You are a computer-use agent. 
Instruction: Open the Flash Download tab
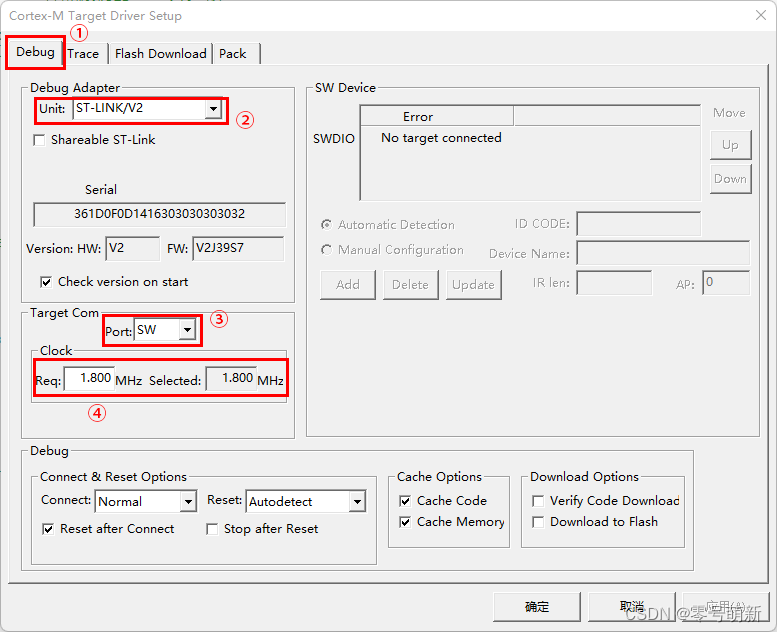pos(160,54)
